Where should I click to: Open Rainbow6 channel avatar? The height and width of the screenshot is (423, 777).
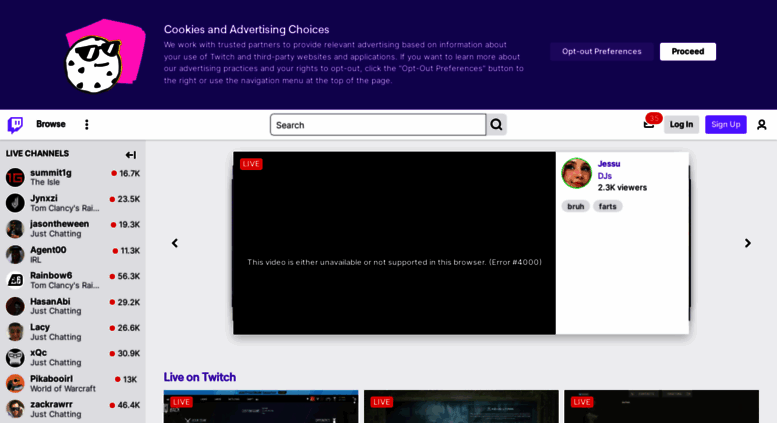click(15, 280)
